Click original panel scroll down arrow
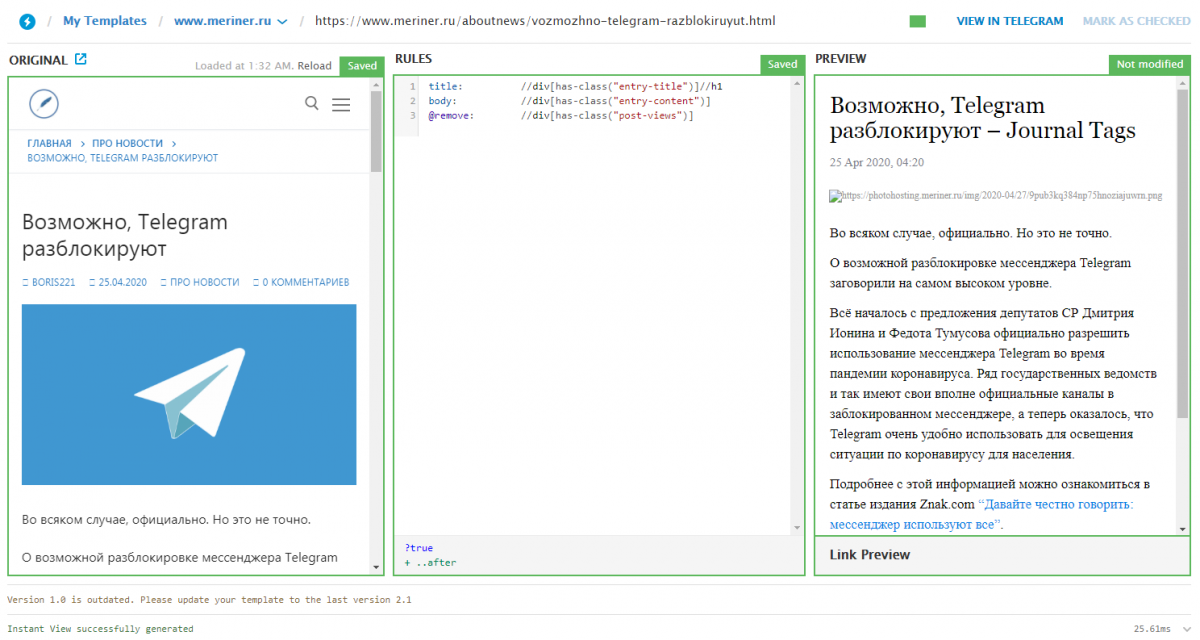The image size is (1200, 640). (x=376, y=567)
